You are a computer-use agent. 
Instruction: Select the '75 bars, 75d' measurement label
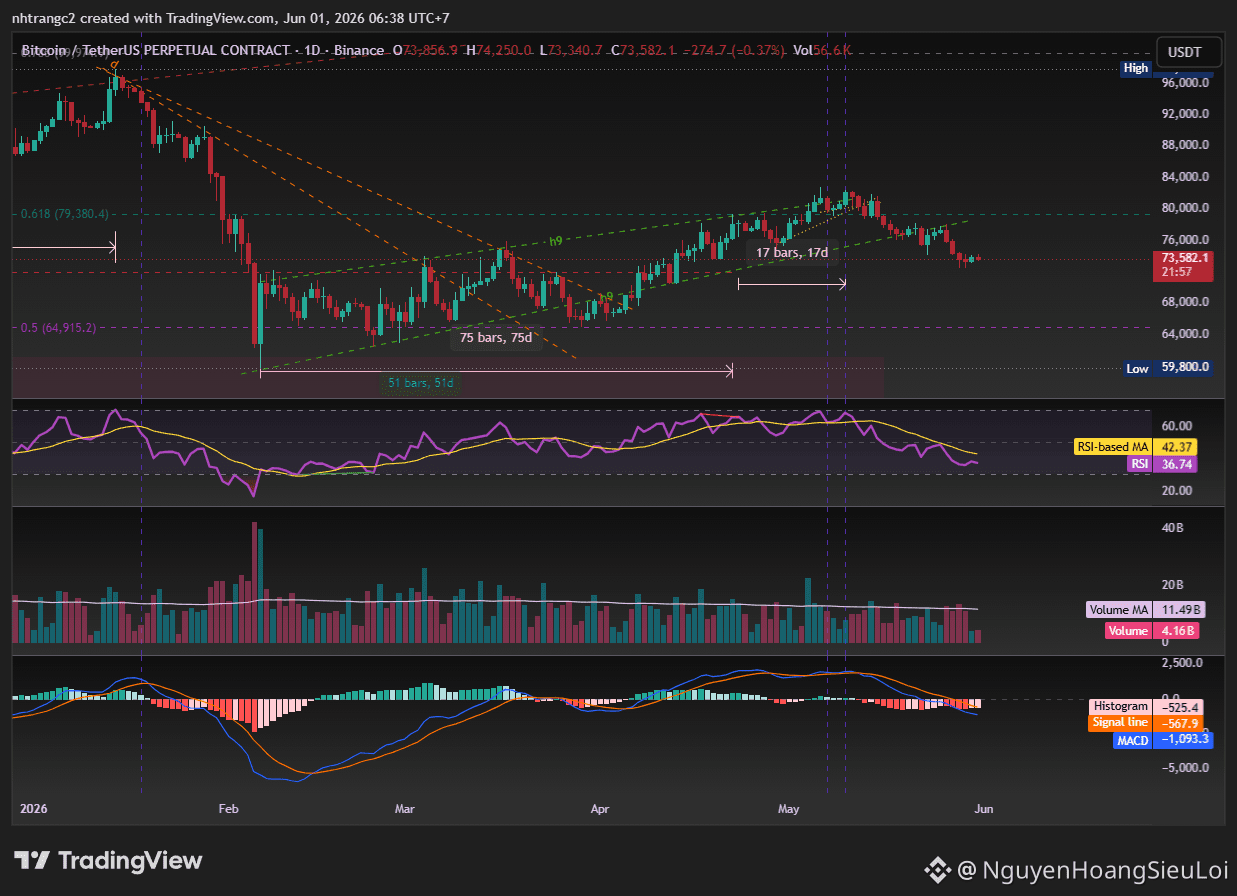[496, 338]
